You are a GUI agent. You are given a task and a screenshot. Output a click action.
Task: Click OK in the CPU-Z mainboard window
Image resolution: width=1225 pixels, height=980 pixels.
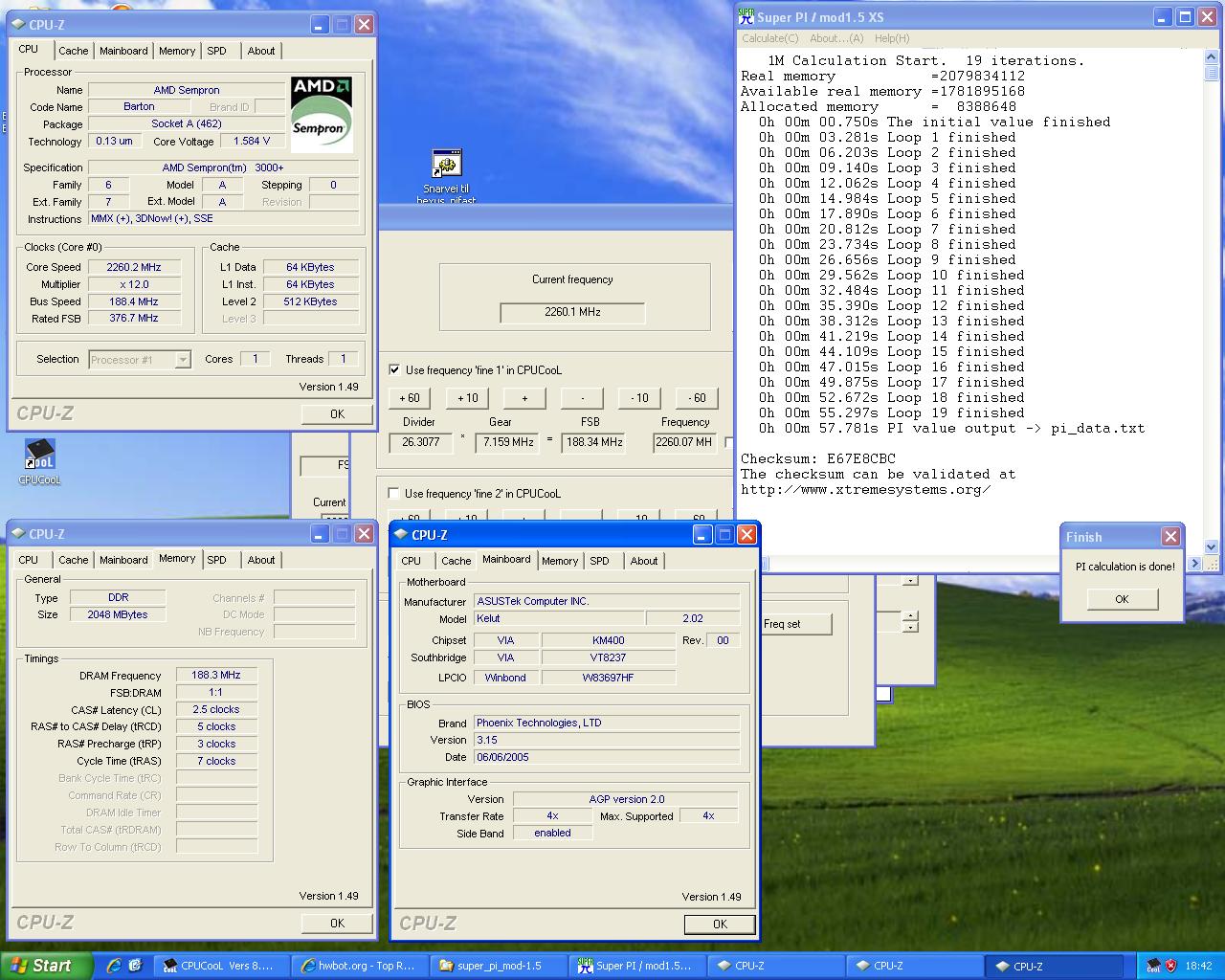tap(720, 924)
